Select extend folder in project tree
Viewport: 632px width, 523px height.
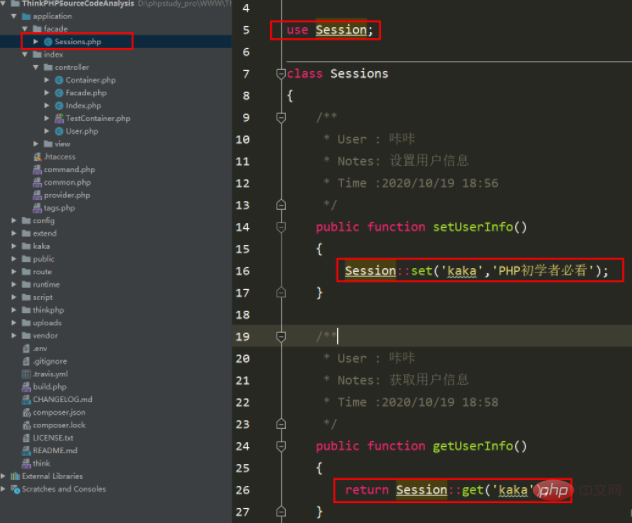45,233
